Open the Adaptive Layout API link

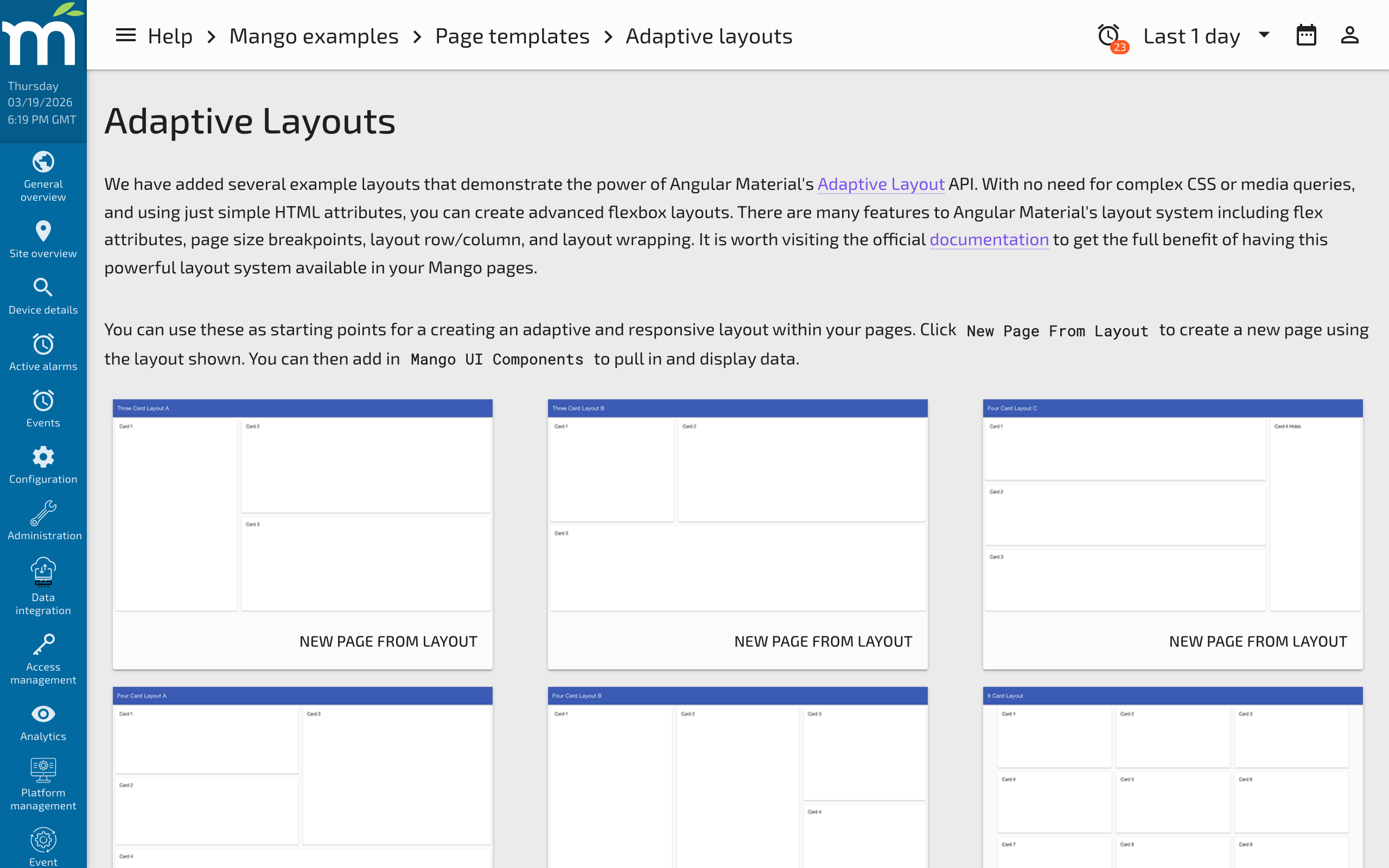881,184
